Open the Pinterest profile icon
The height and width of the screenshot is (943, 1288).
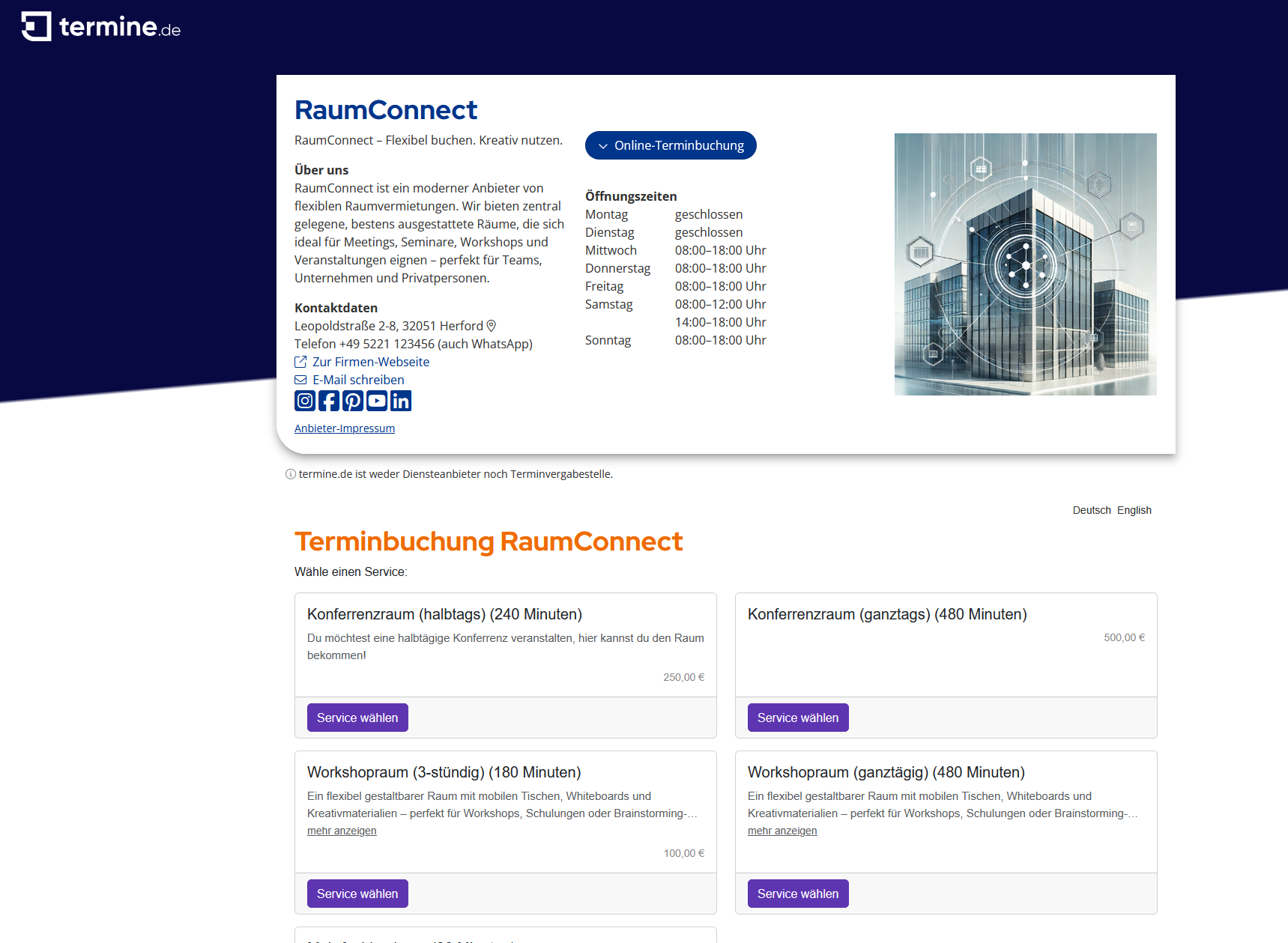point(353,401)
